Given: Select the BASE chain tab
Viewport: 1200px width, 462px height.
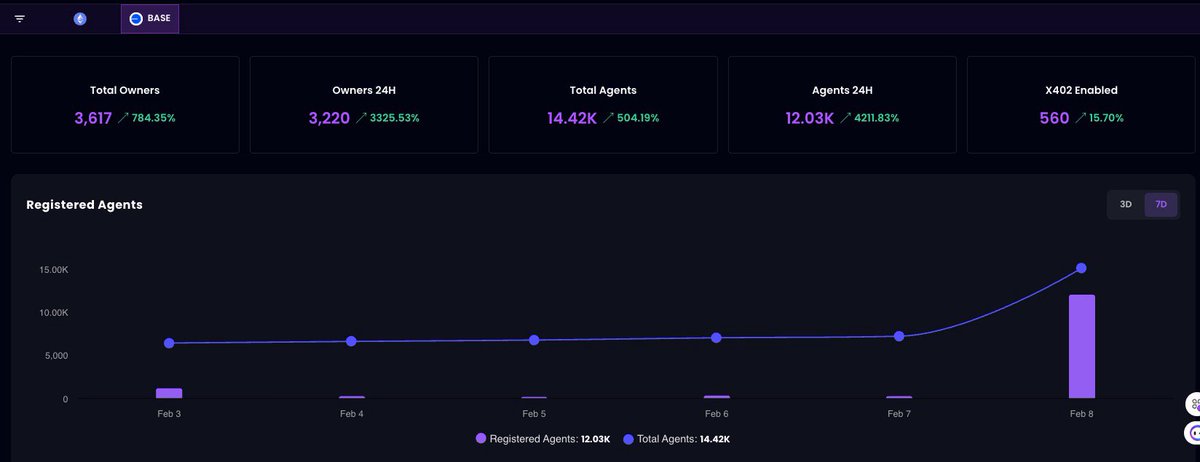Looking at the screenshot, I should [x=150, y=18].
